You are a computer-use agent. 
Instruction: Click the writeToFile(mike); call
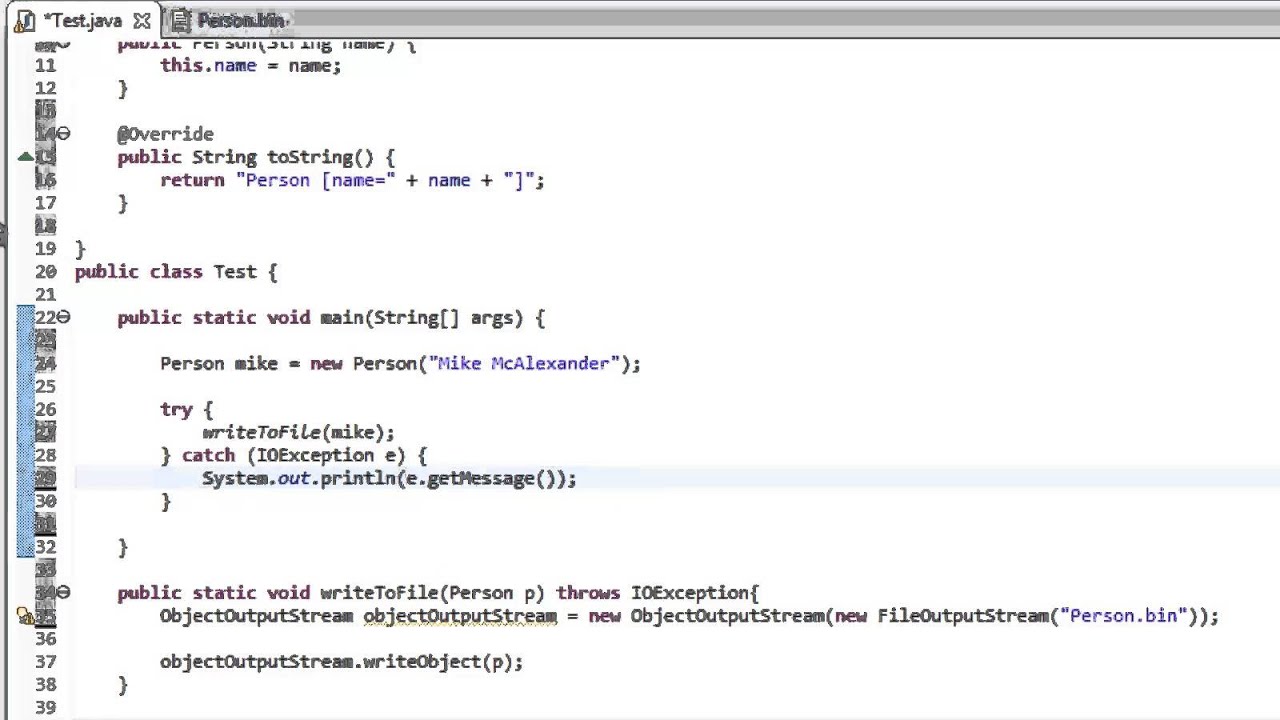pos(298,433)
